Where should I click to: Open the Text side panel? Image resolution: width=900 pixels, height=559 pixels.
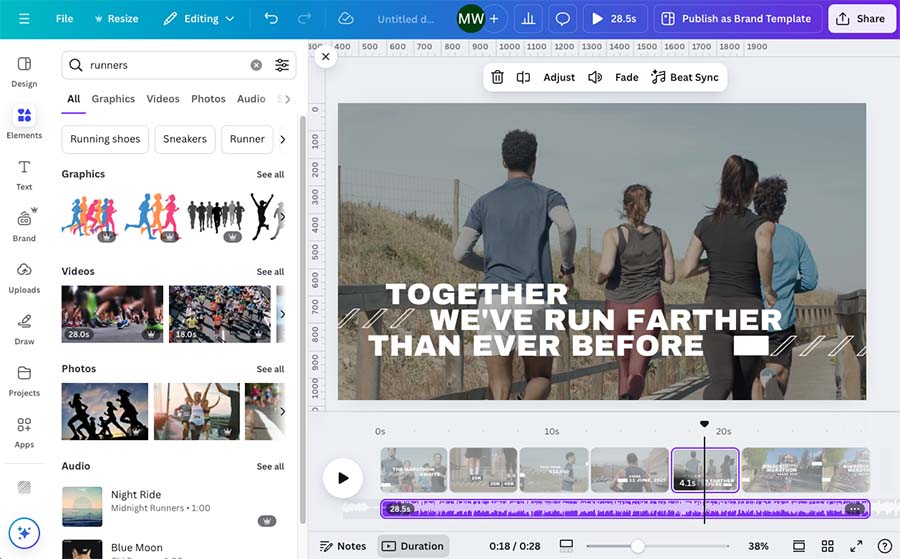pyautogui.click(x=24, y=174)
